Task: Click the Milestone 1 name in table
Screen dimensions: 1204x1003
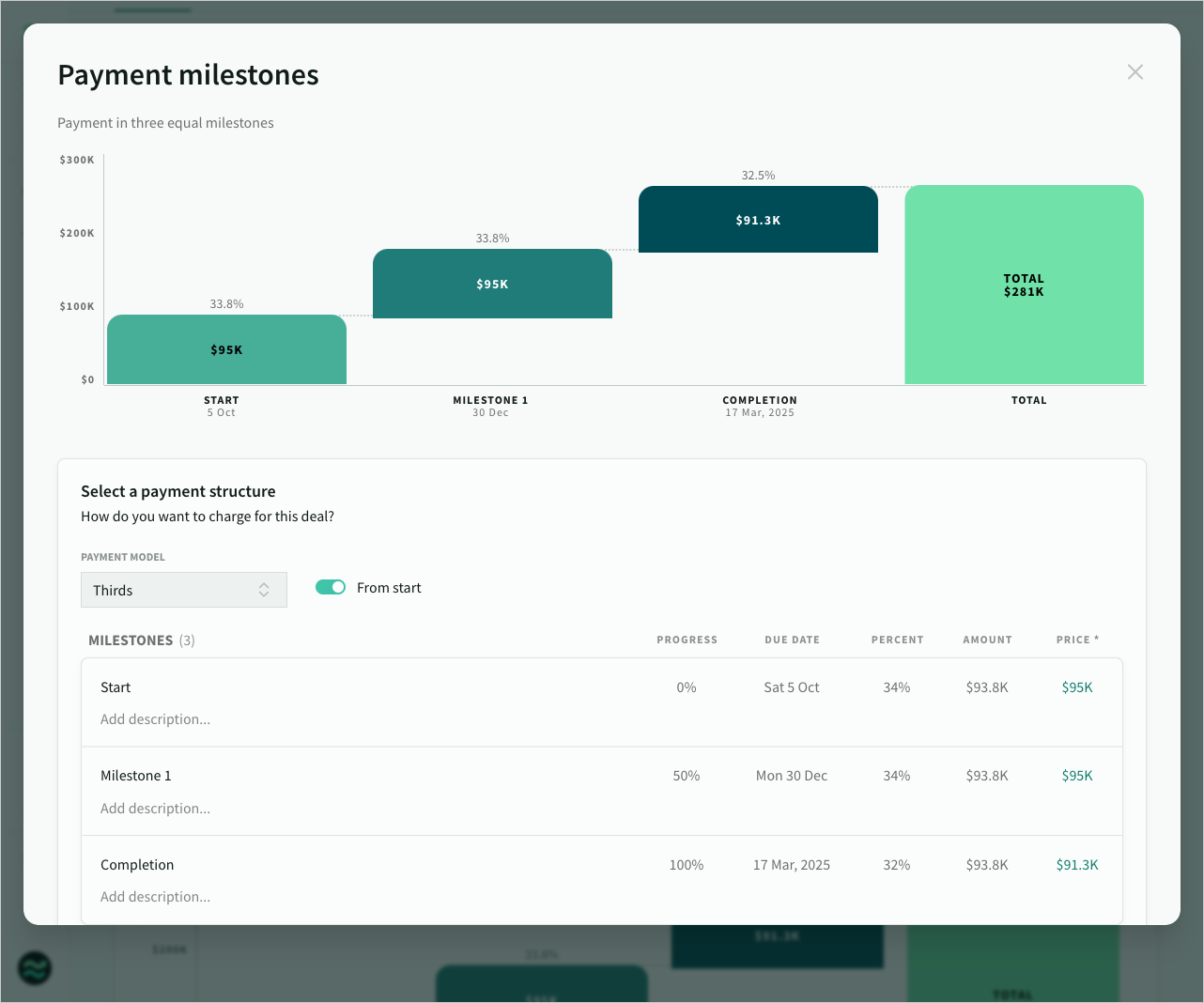Action: (136, 776)
